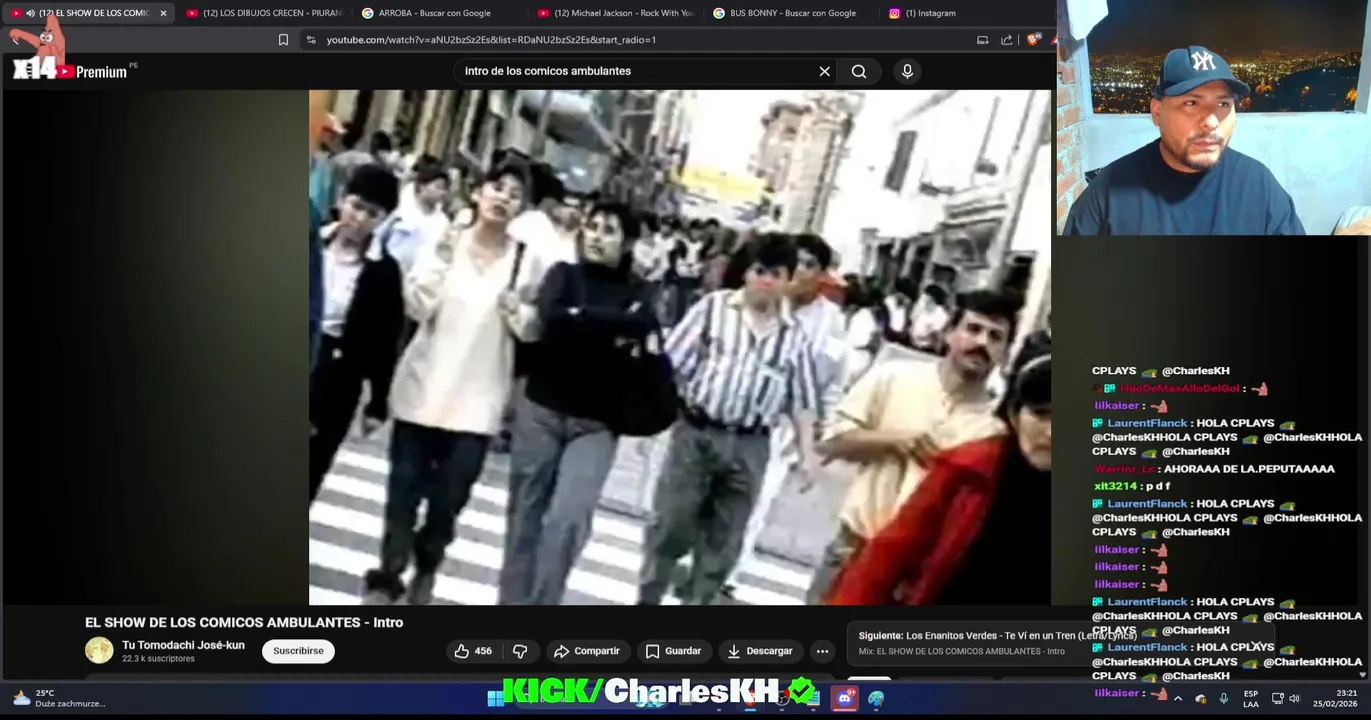1371x720 pixels.
Task: Change ESP LAA input language
Action: coord(1251,698)
